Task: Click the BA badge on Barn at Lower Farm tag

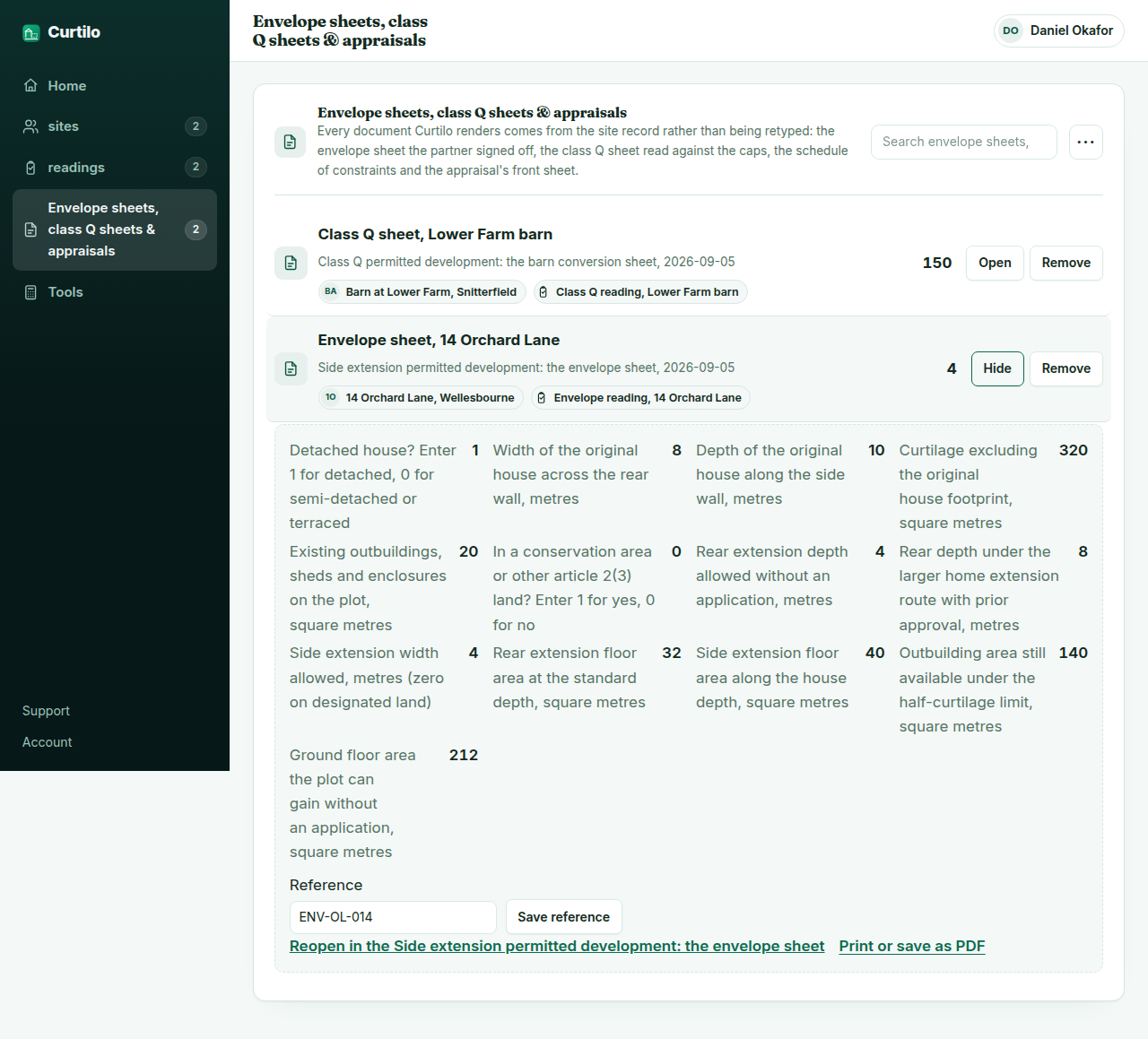Action: [x=331, y=291]
